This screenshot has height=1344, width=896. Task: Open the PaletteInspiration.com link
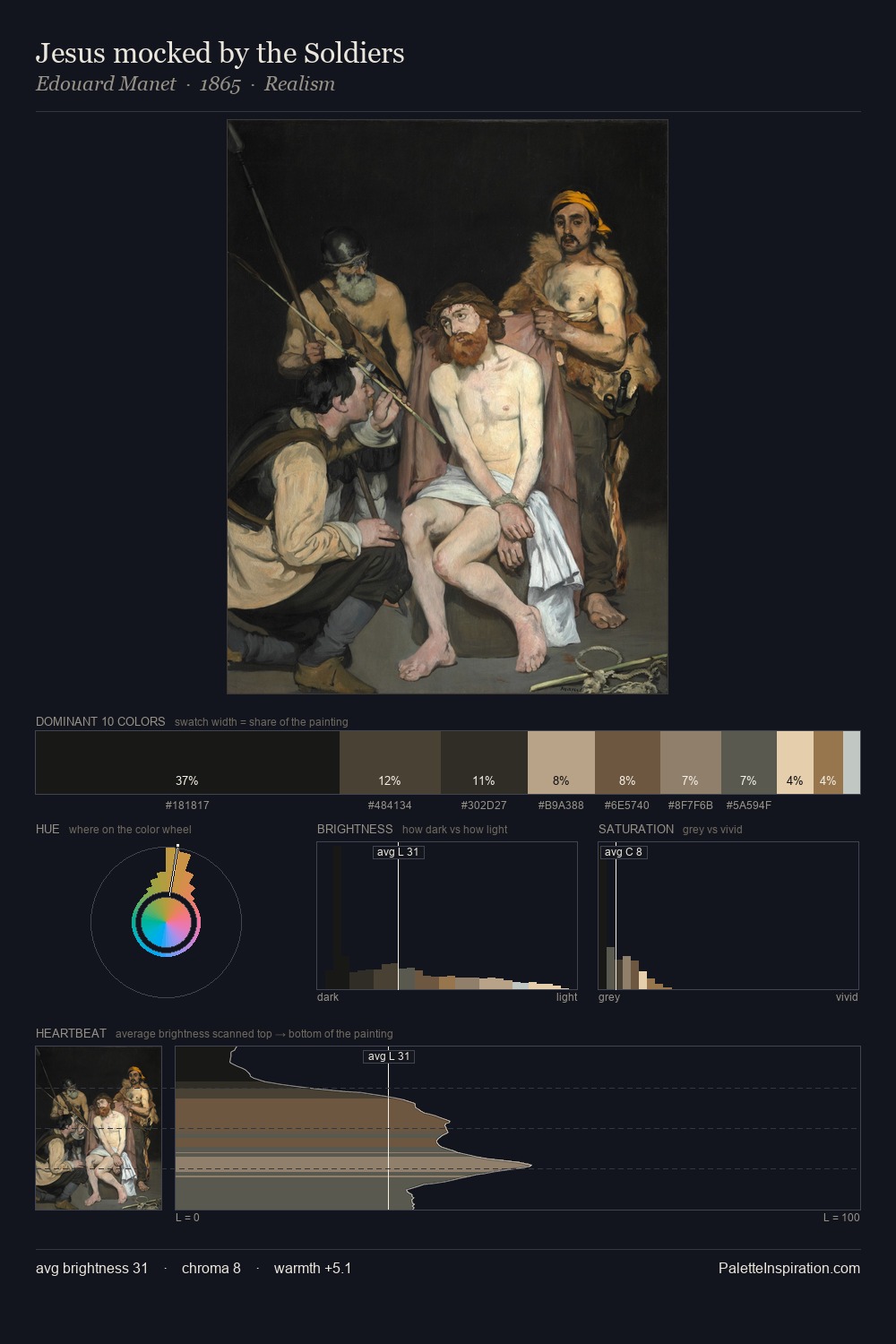coord(789,1269)
